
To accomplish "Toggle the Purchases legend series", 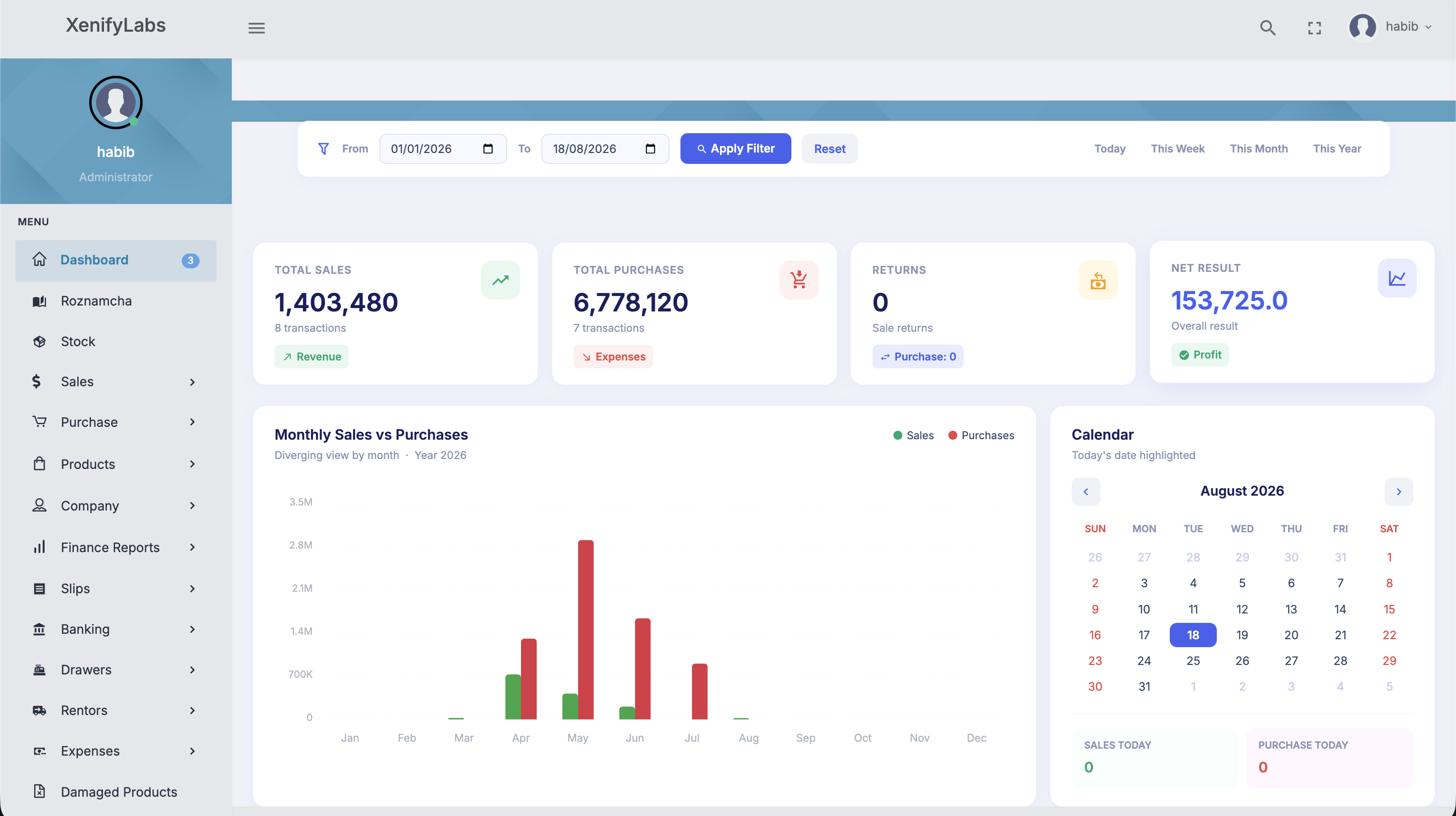I will (x=981, y=435).
